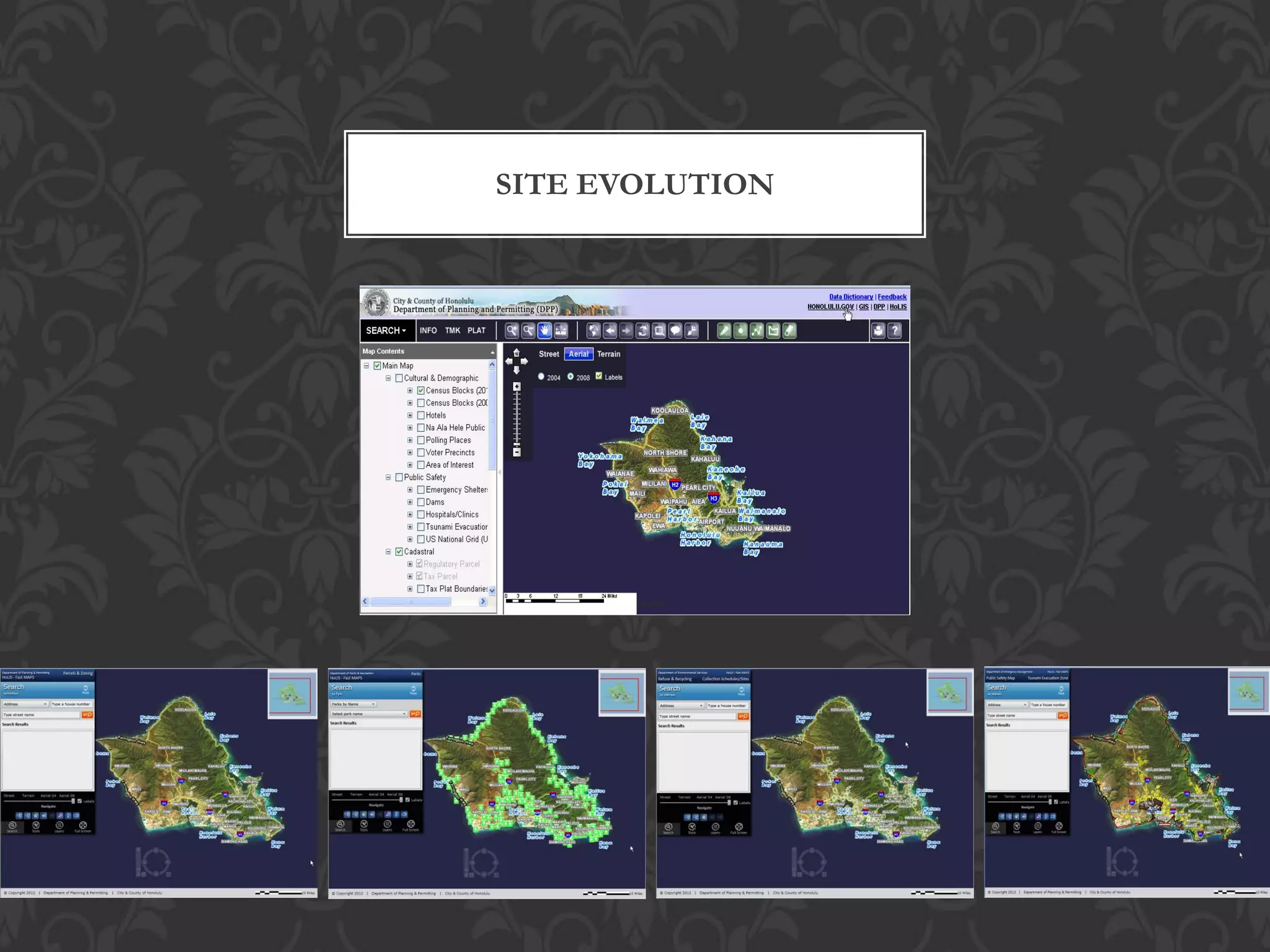Open the SEARCH dropdown menu
1270x952 pixels.
386,331
